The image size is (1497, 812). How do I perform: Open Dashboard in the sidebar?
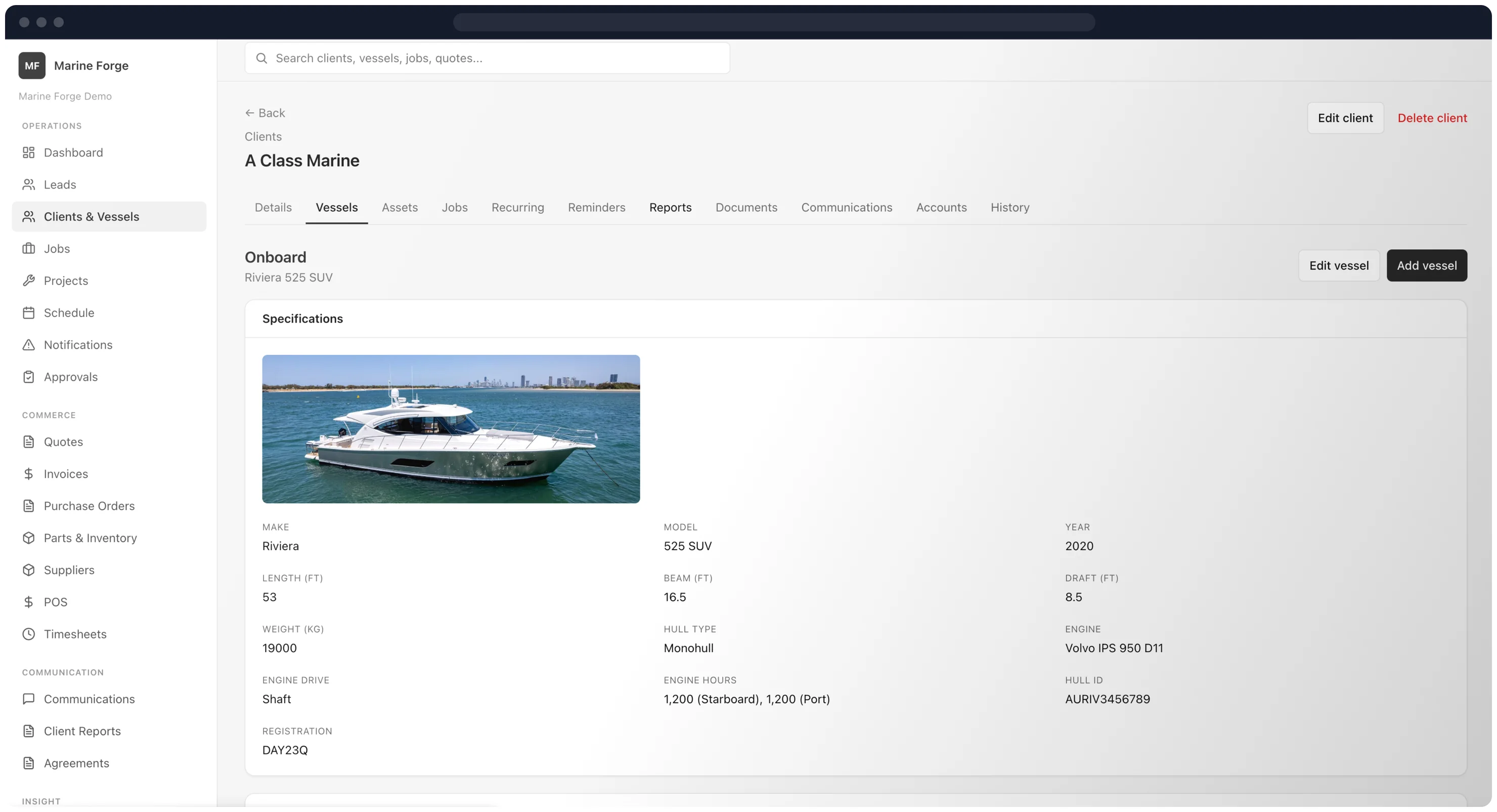pyautogui.click(x=109, y=152)
